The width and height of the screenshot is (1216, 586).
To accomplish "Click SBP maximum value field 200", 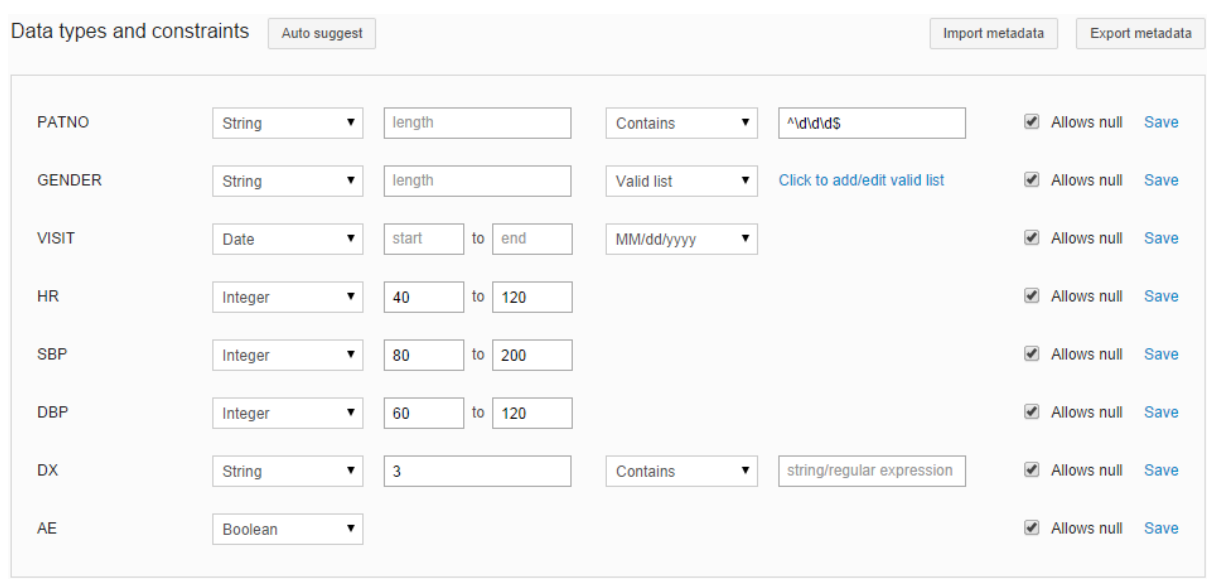I will pos(532,355).
